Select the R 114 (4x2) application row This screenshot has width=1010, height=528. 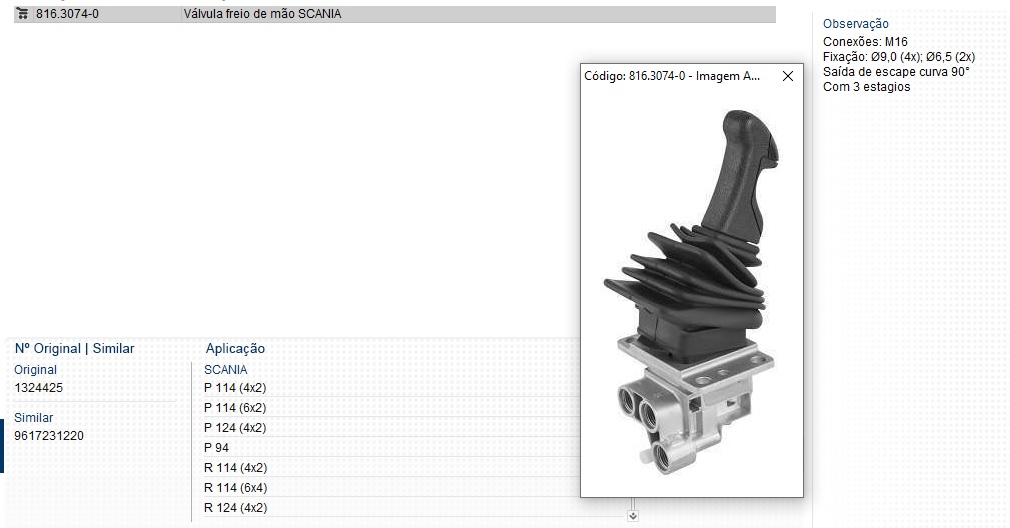click(x=235, y=468)
